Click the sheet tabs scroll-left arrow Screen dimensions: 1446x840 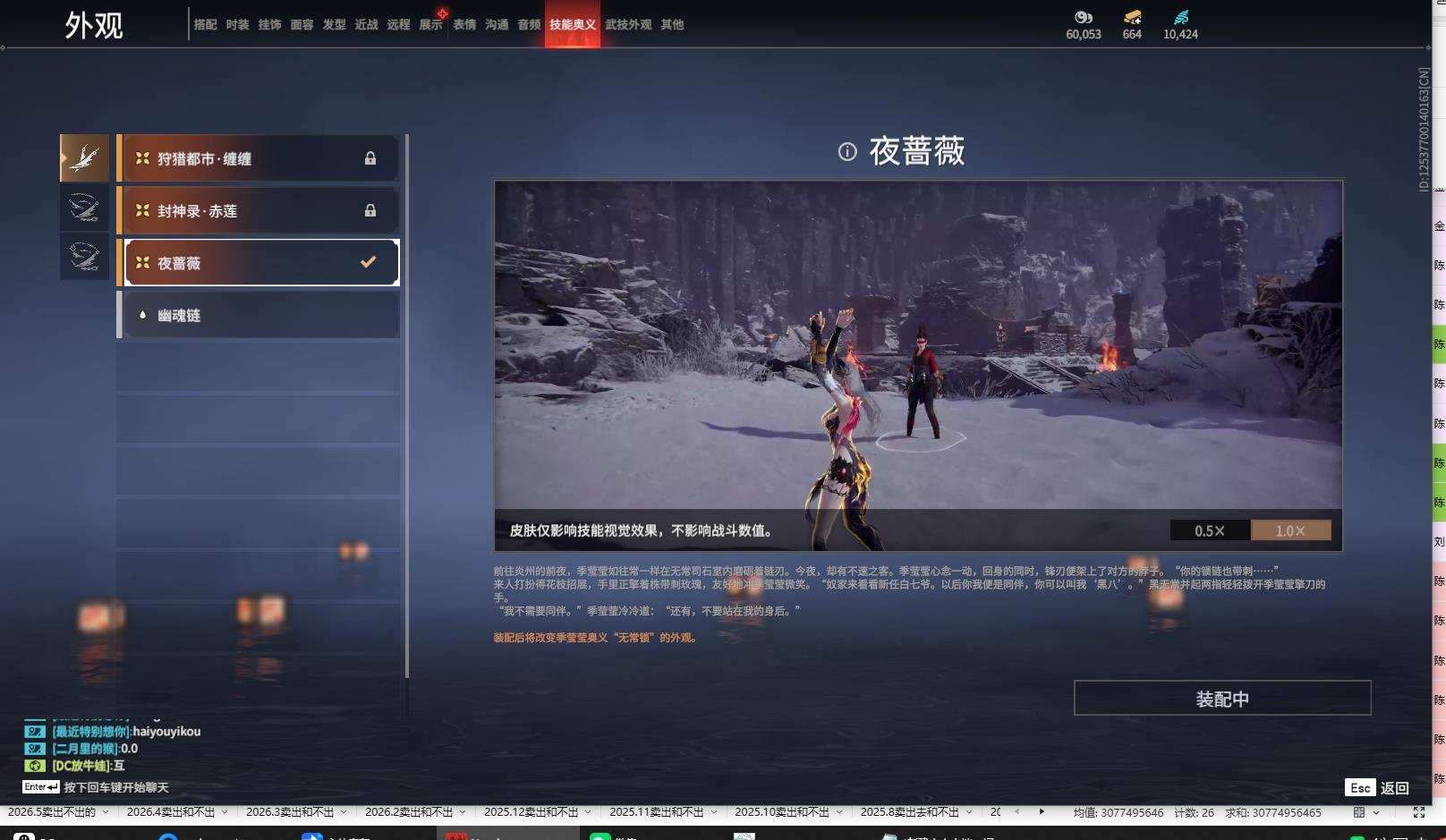point(1016,811)
